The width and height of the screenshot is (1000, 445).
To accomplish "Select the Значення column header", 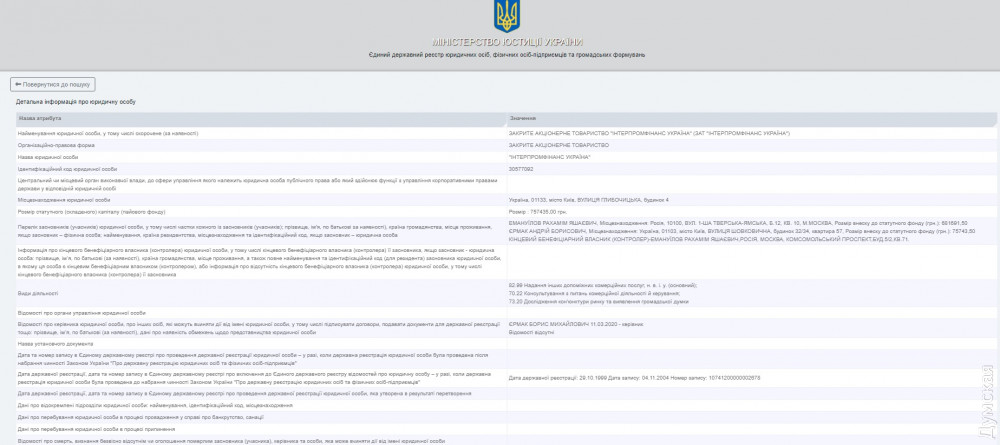I will click(x=524, y=118).
